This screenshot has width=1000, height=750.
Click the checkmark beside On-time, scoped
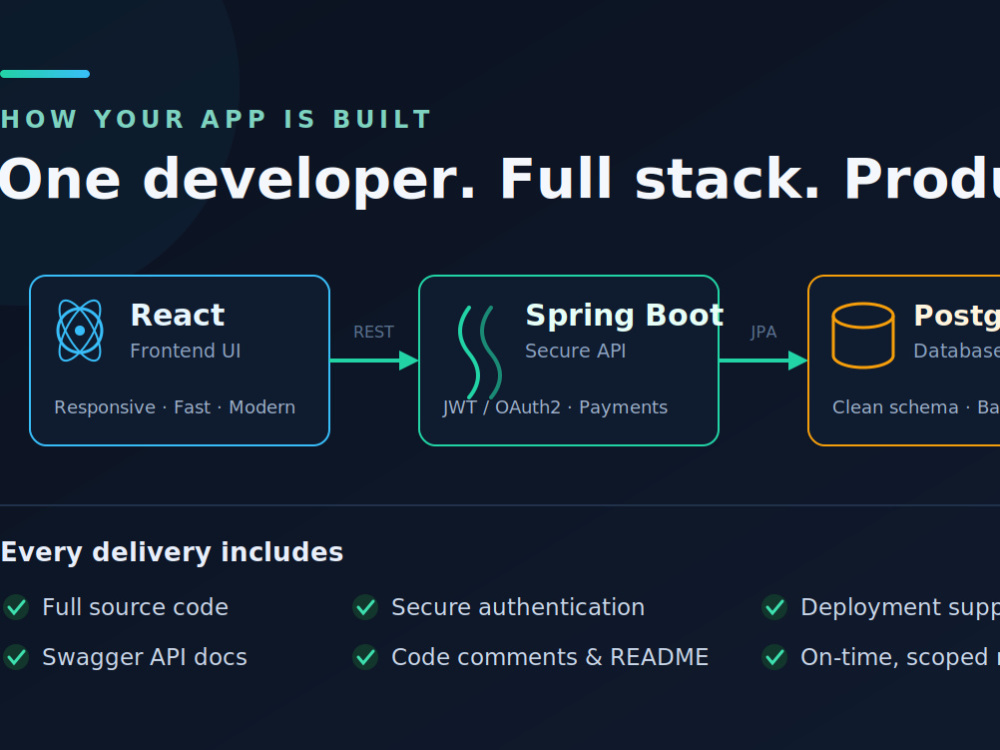pos(775,657)
